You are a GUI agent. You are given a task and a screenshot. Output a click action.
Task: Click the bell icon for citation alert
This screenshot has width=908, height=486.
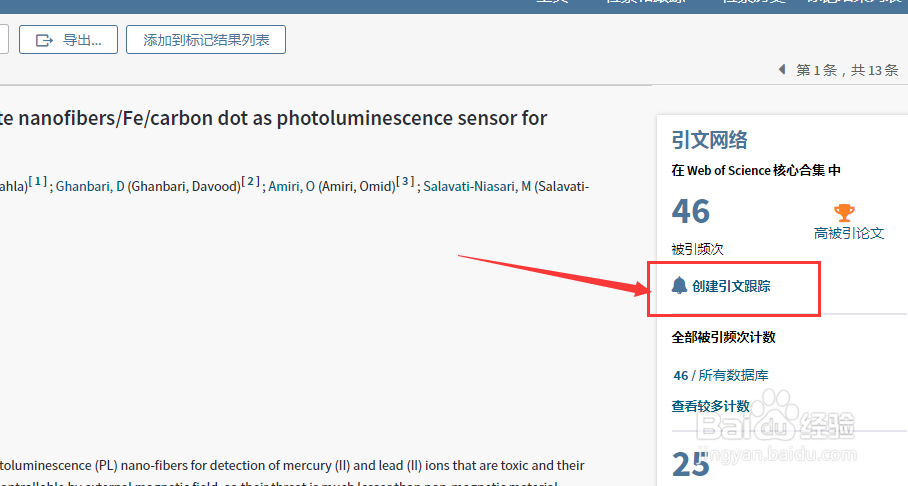pyautogui.click(x=680, y=286)
